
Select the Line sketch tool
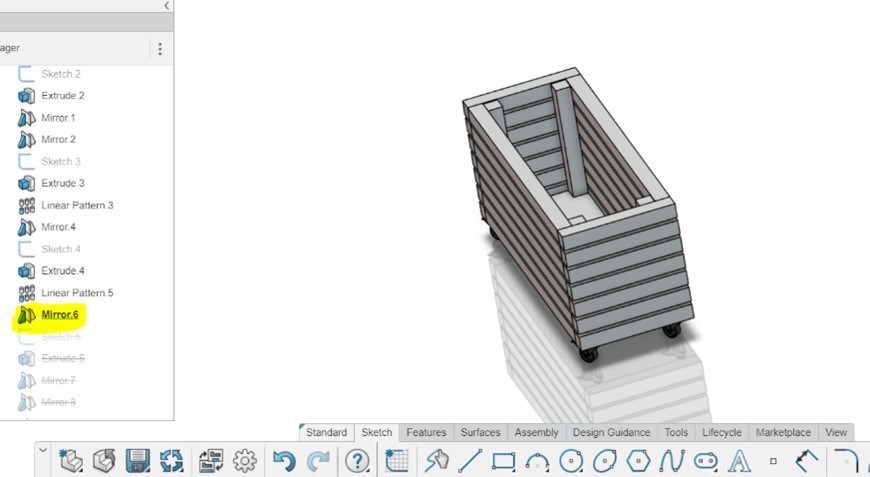(x=470, y=460)
